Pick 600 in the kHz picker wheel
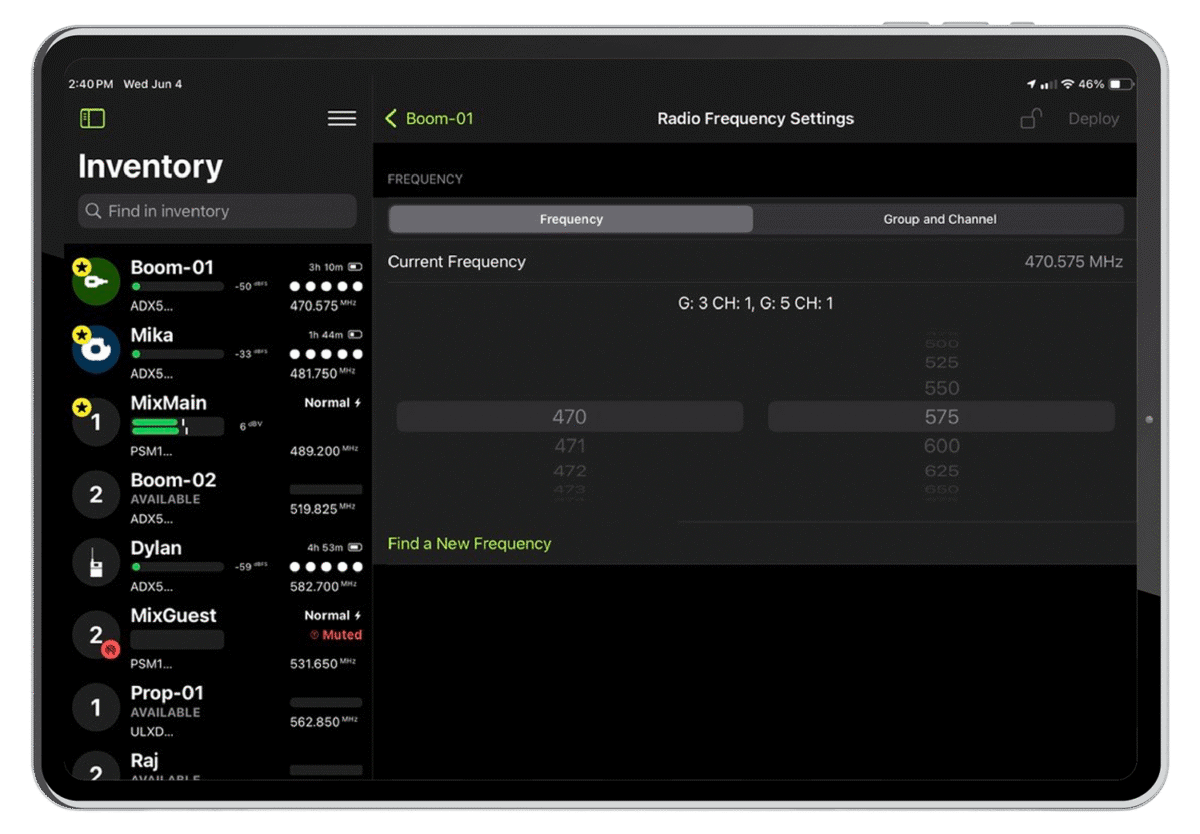The height and width of the screenshot is (834, 1200). 941,446
